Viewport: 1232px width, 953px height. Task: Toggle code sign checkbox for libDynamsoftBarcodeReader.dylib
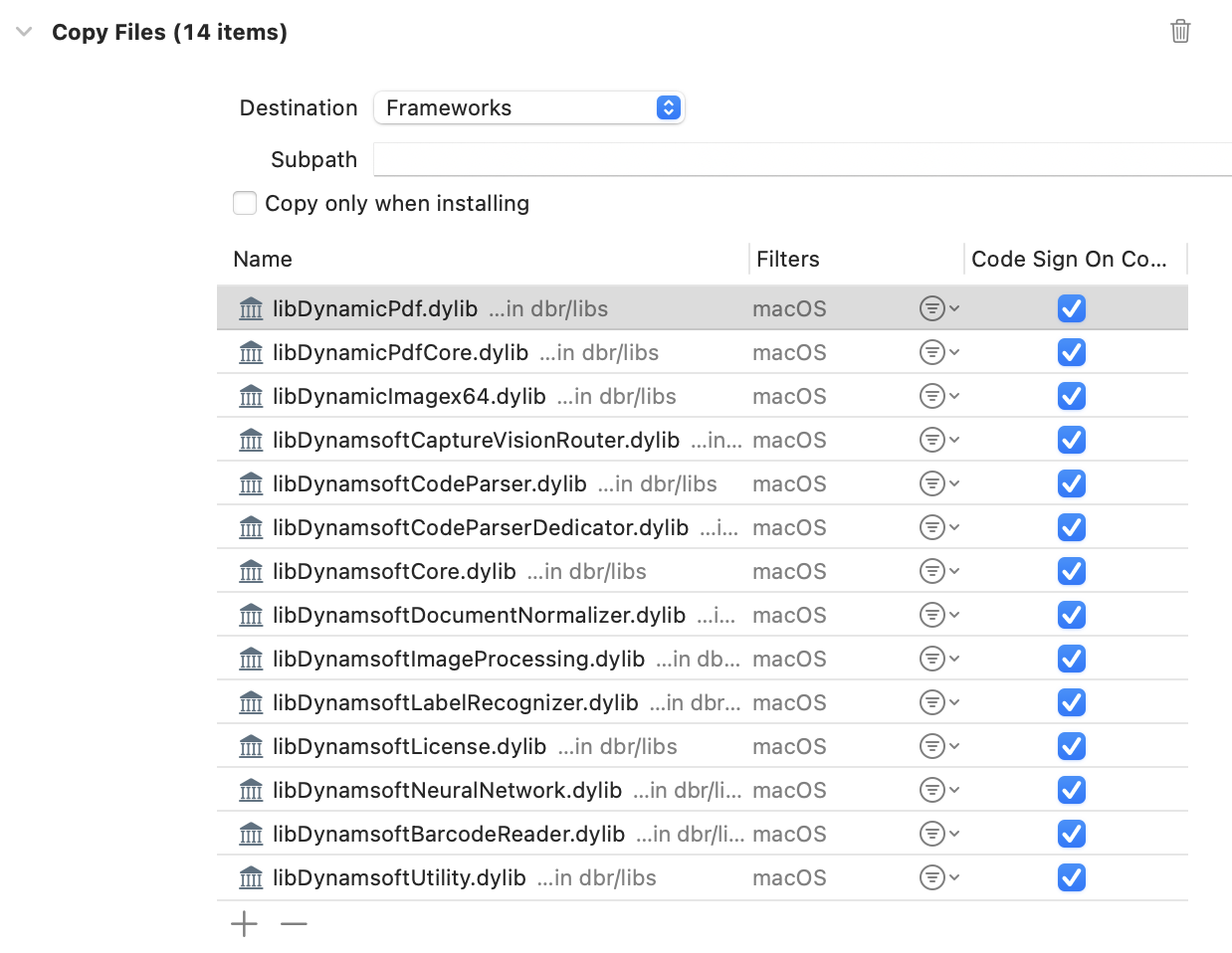[x=1071, y=834]
